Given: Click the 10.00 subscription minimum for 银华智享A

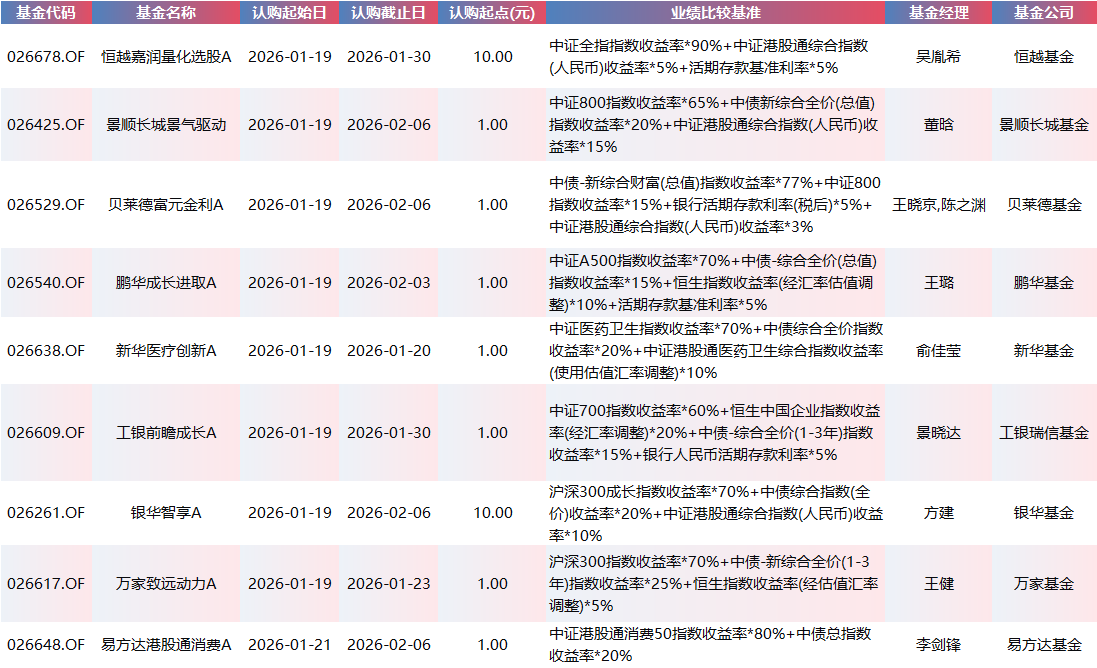Looking at the screenshot, I should [x=491, y=513].
